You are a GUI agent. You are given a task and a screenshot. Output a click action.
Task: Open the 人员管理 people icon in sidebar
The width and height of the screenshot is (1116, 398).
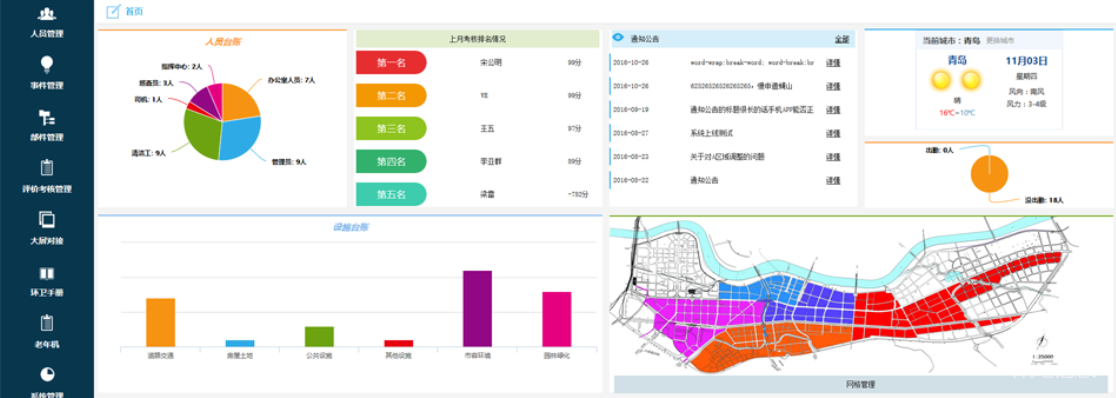47,14
